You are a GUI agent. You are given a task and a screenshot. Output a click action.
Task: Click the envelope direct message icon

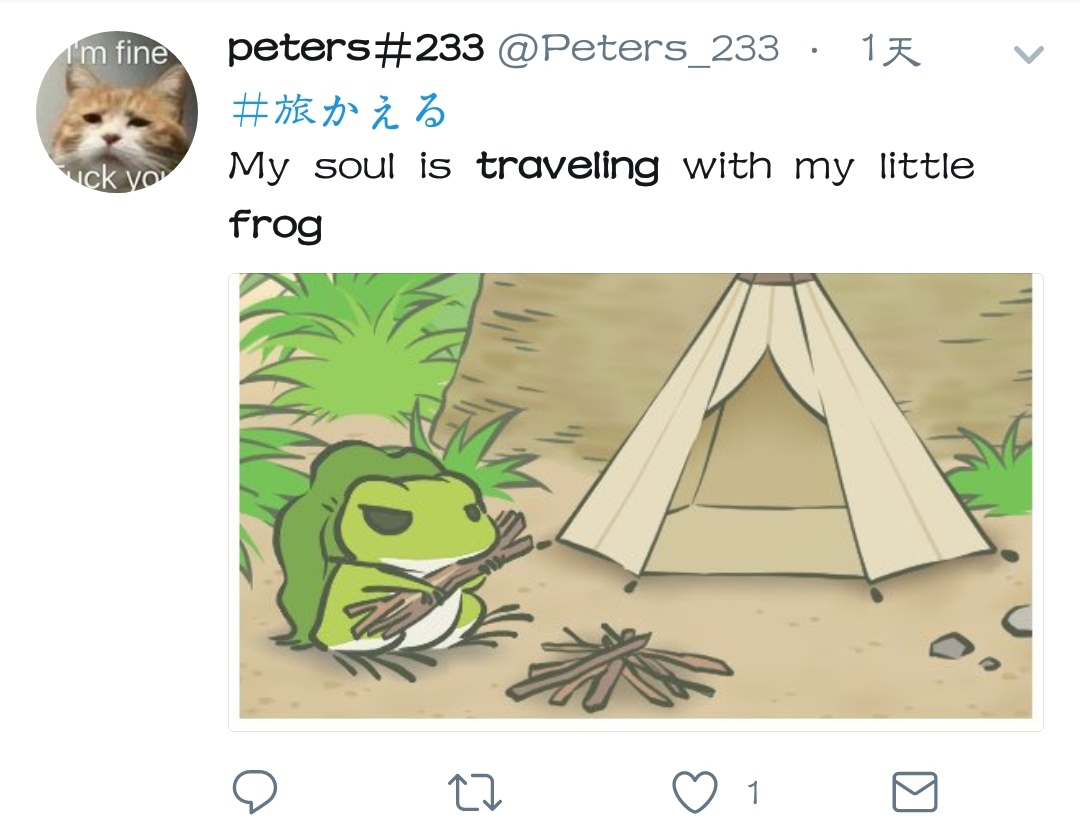coord(914,793)
